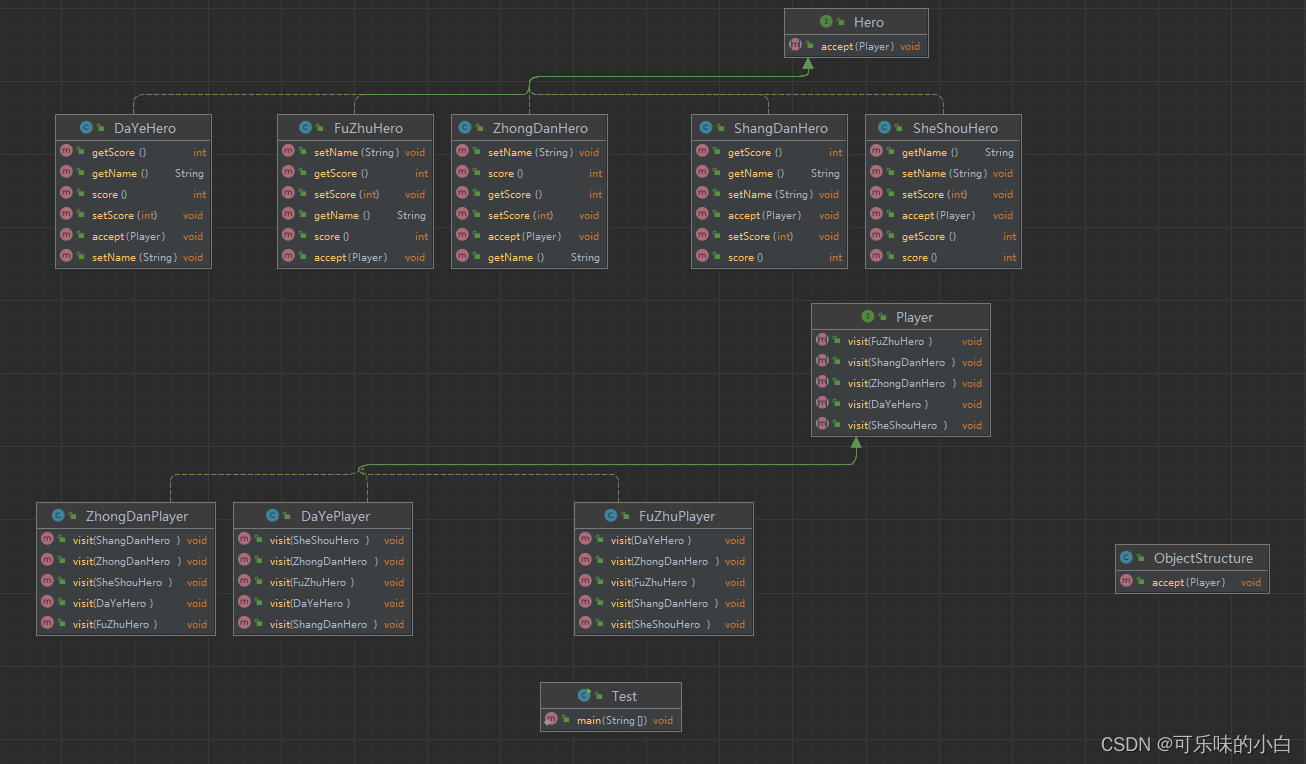Screen dimensions: 1306x764
Task: Select the Player interface node title
Action: [914, 317]
